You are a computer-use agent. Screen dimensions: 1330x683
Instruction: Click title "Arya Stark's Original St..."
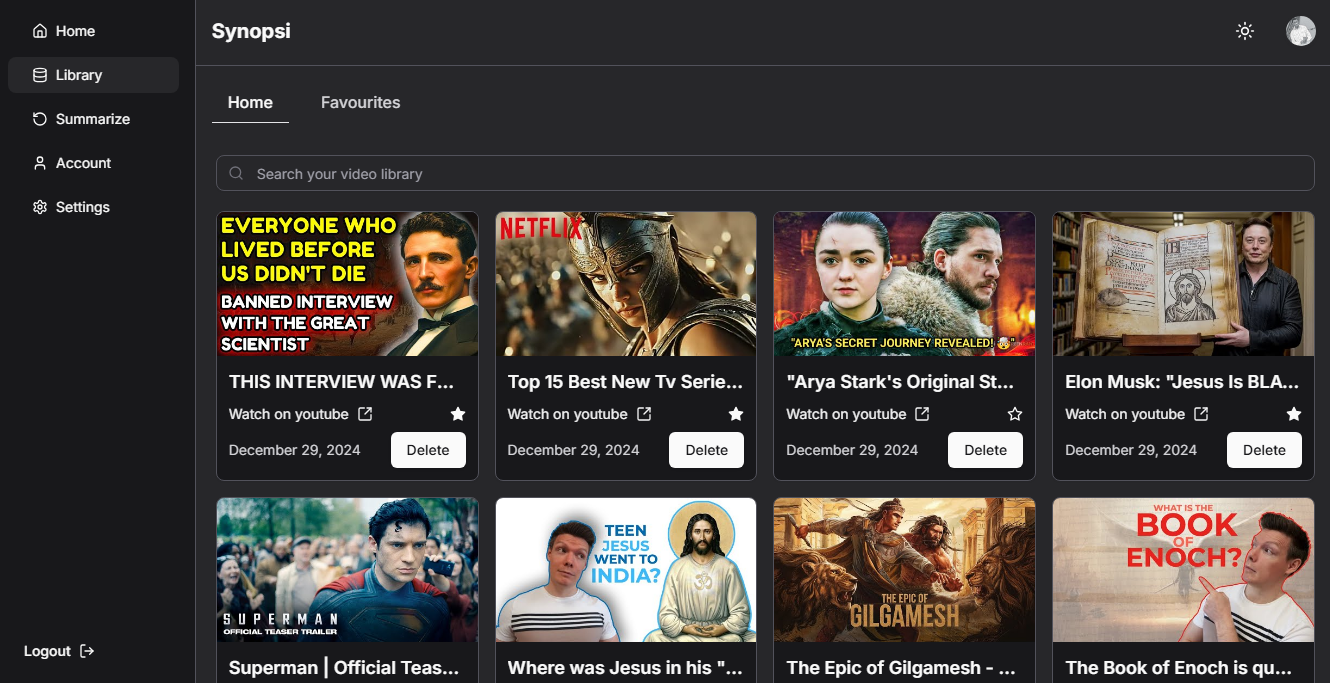pyautogui.click(x=901, y=381)
